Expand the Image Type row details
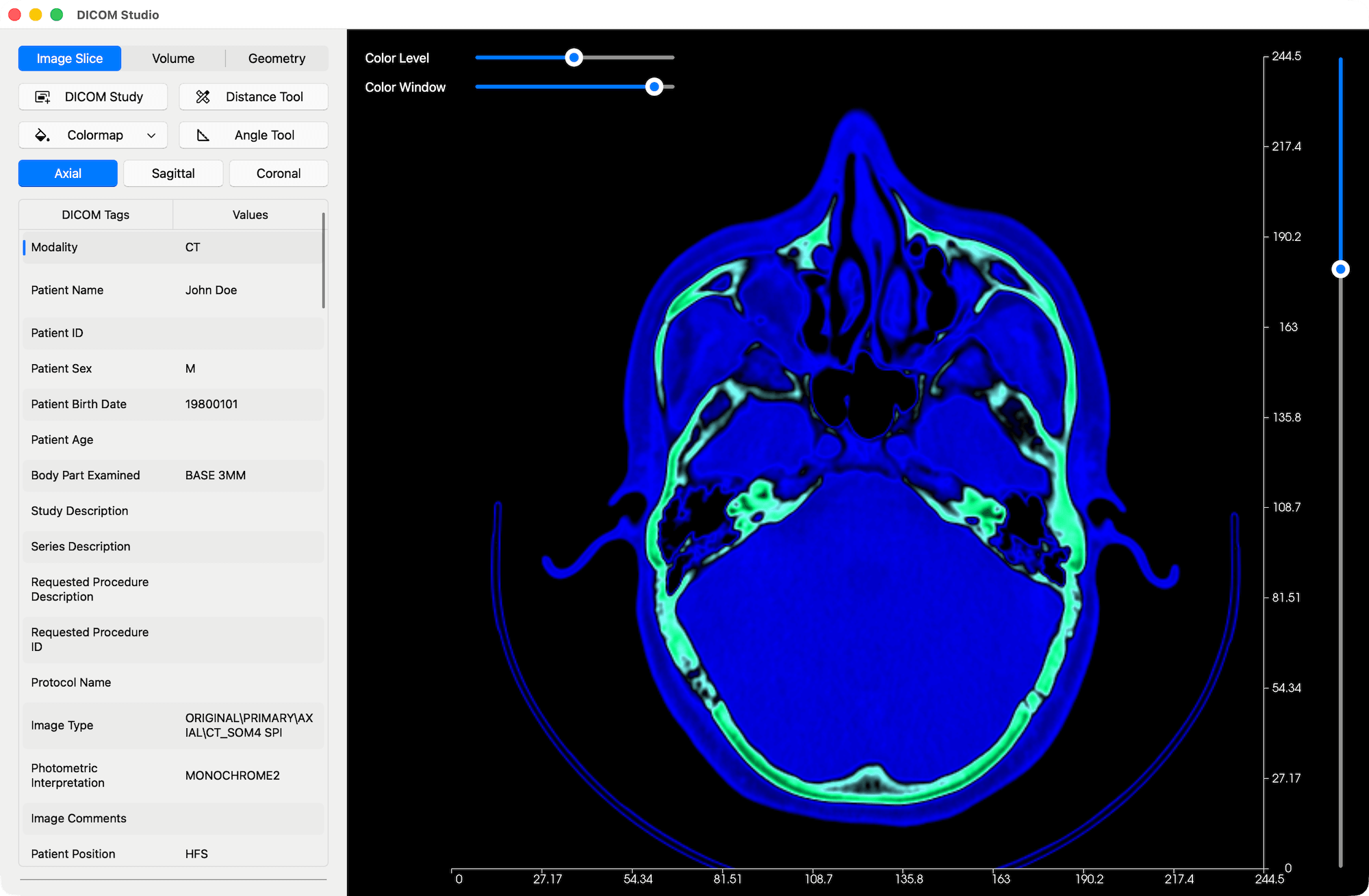The width and height of the screenshot is (1369, 896). pyautogui.click(x=173, y=725)
